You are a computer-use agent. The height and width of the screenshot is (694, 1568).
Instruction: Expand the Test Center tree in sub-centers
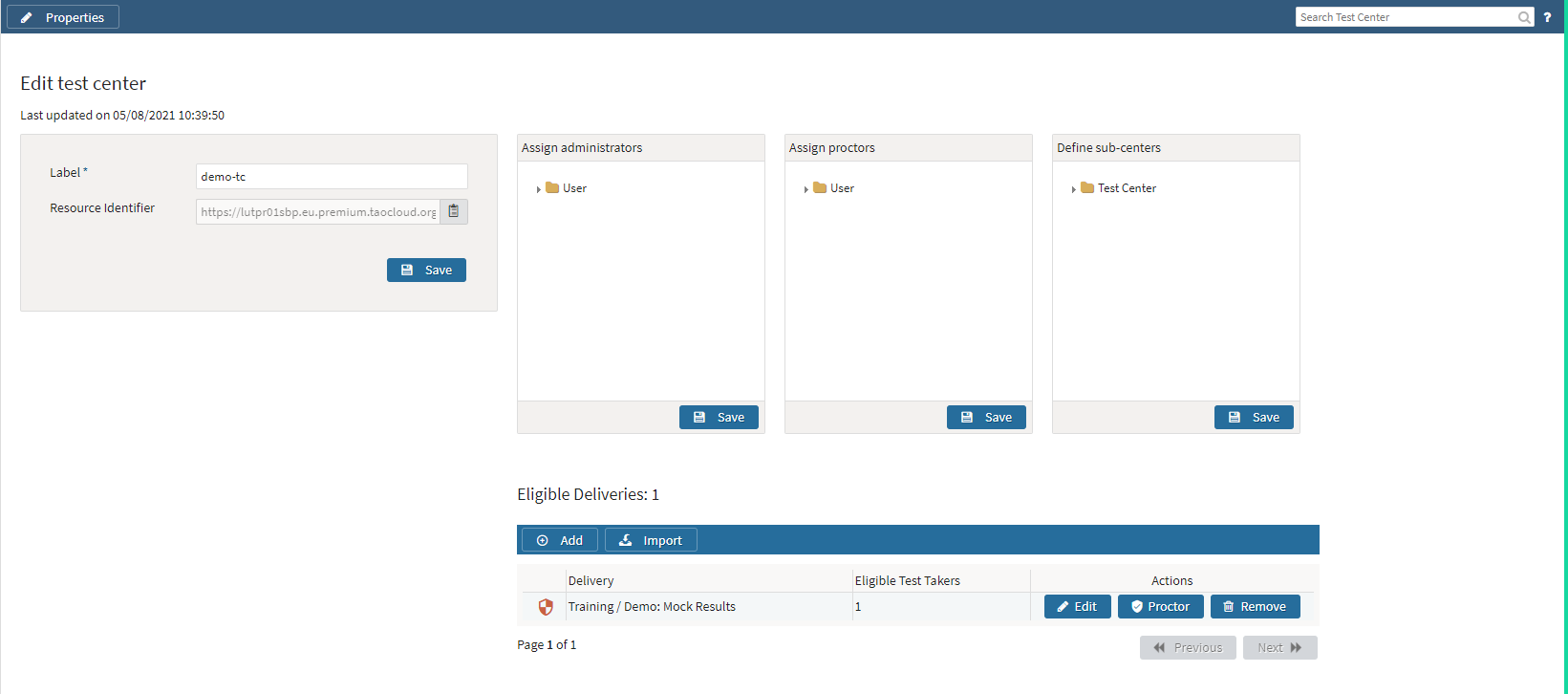coord(1074,189)
